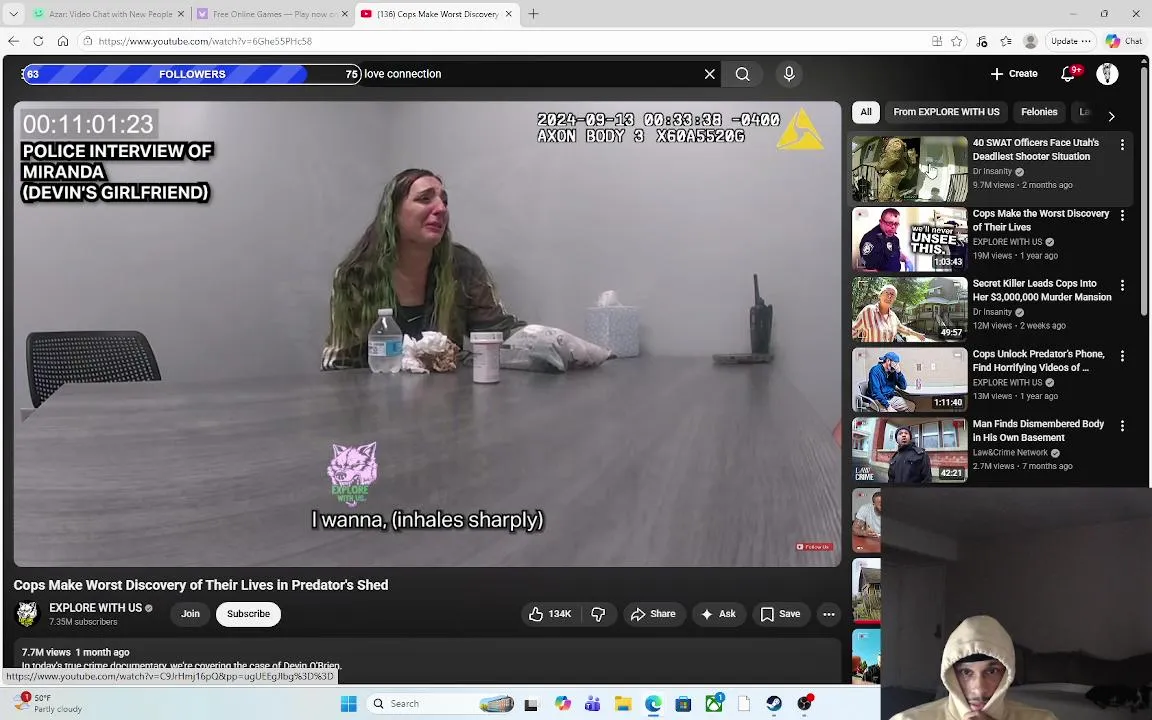Open Secret Killer Leads Cops thumbnail

[910, 309]
